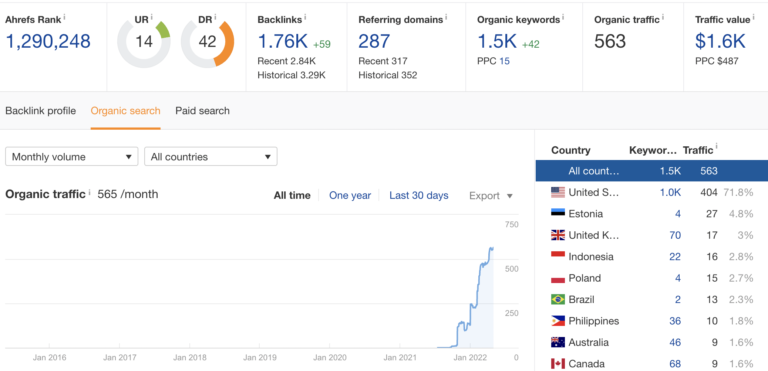Screen dimensions: 768x371
Task: Select the One year range
Action: 350,196
